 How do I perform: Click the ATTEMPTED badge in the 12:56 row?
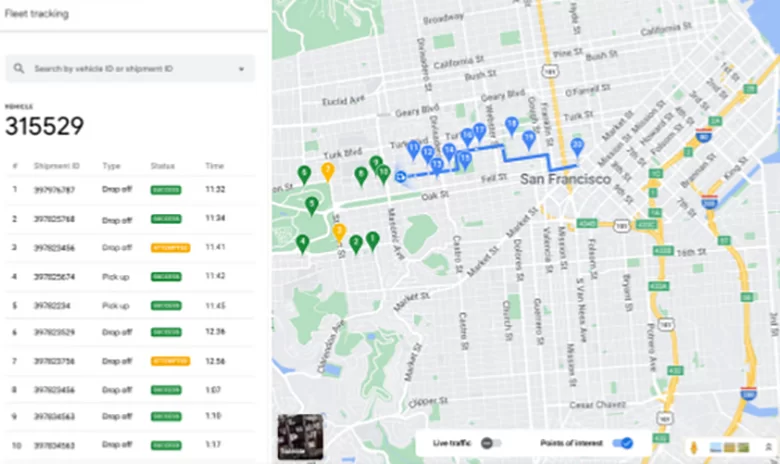coord(170,361)
